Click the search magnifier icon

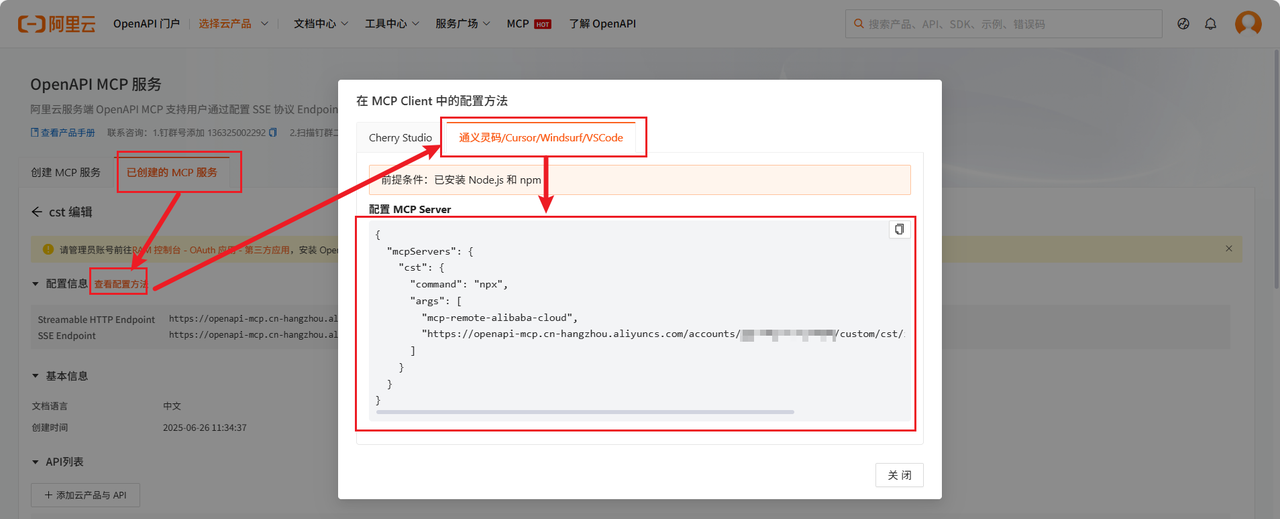pyautogui.click(x=859, y=24)
